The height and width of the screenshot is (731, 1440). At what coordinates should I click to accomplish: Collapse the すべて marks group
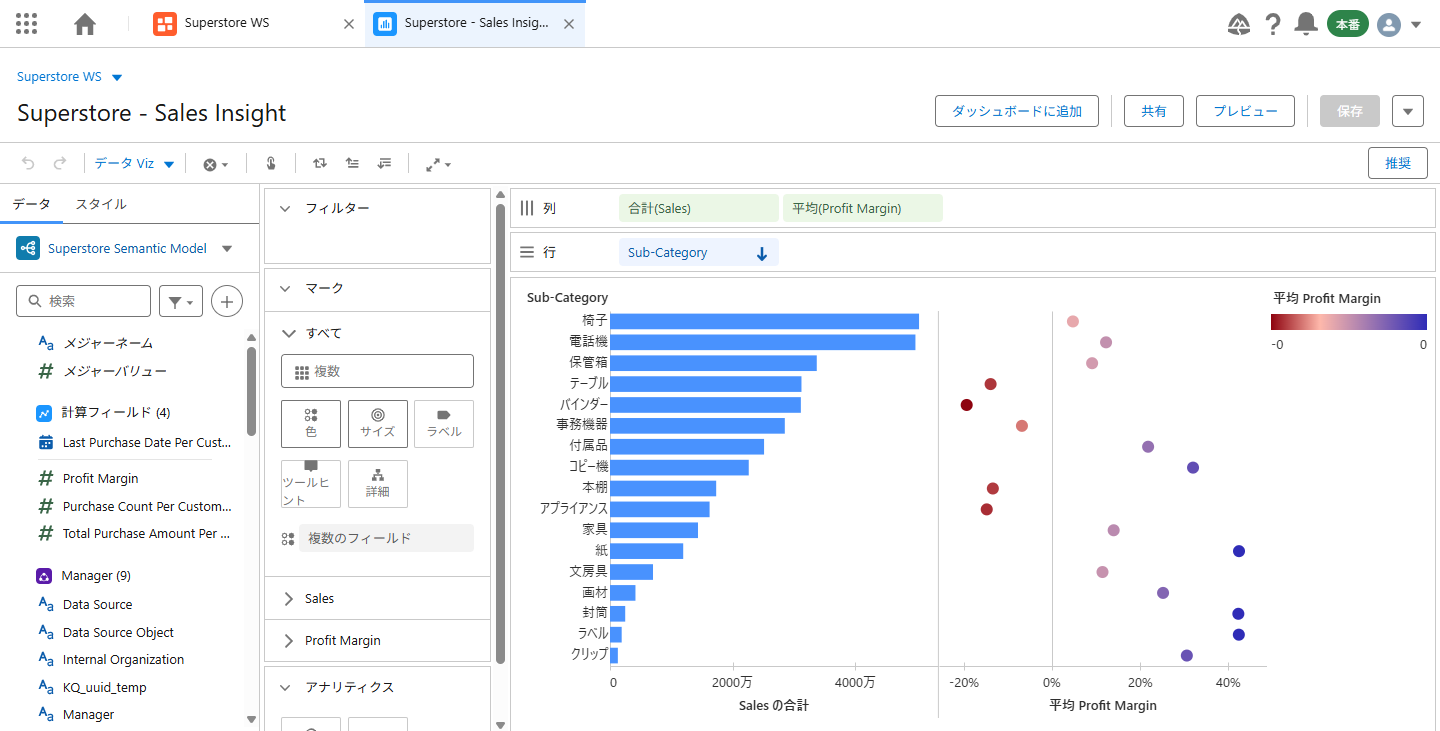[x=289, y=333]
